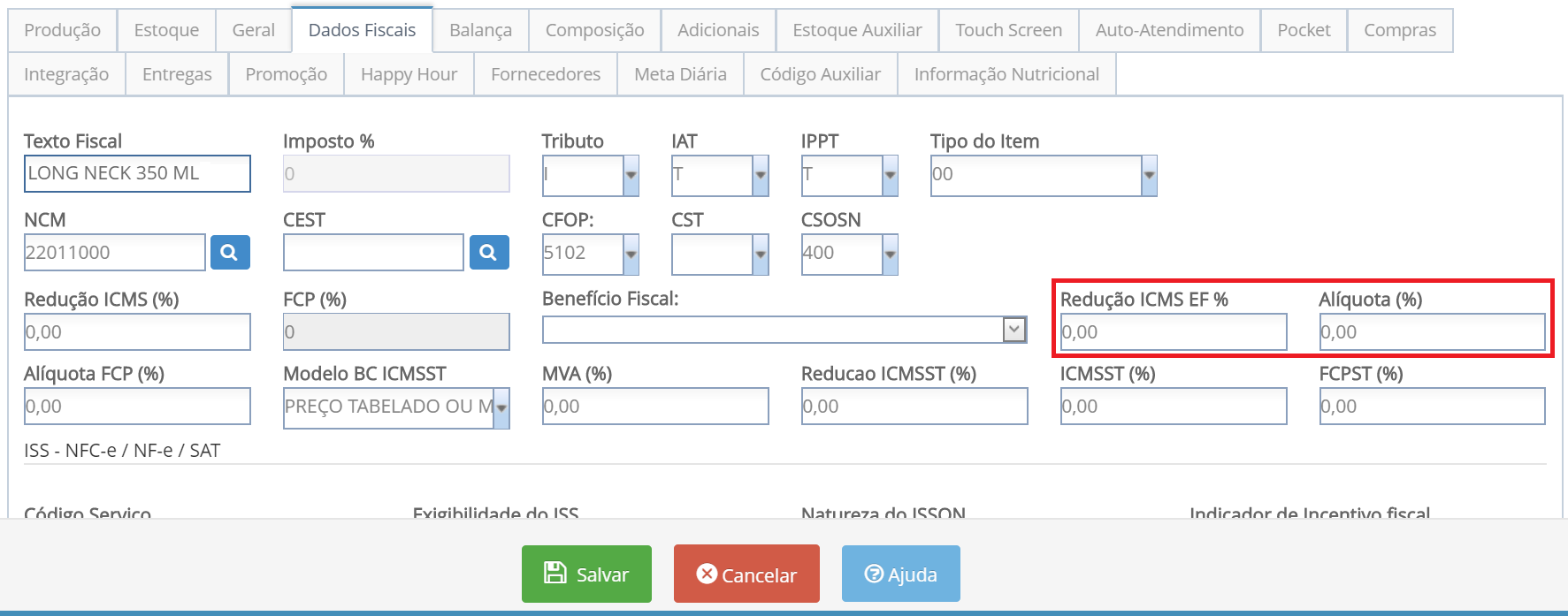
Task: Click the Redução ICMS EF % field
Action: (1174, 332)
